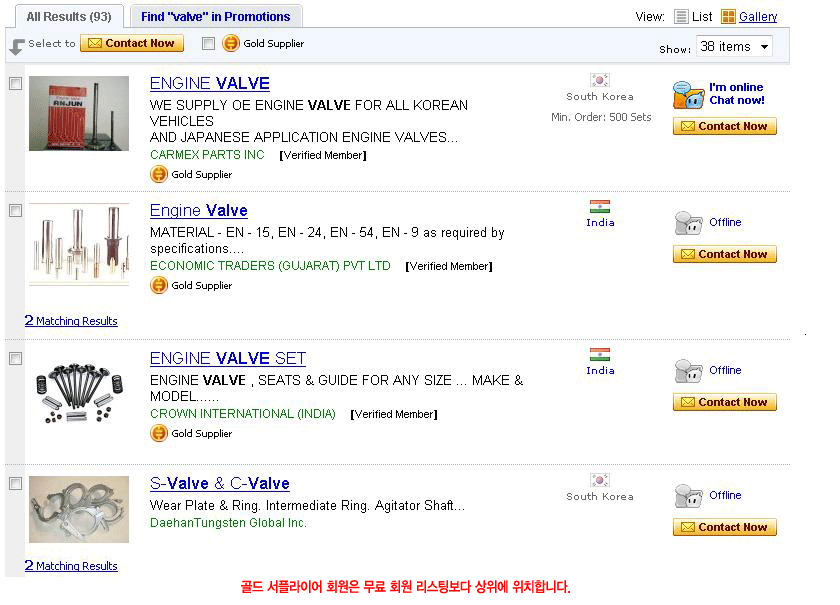Contact Now for DaehanTungsten listing

725,527
